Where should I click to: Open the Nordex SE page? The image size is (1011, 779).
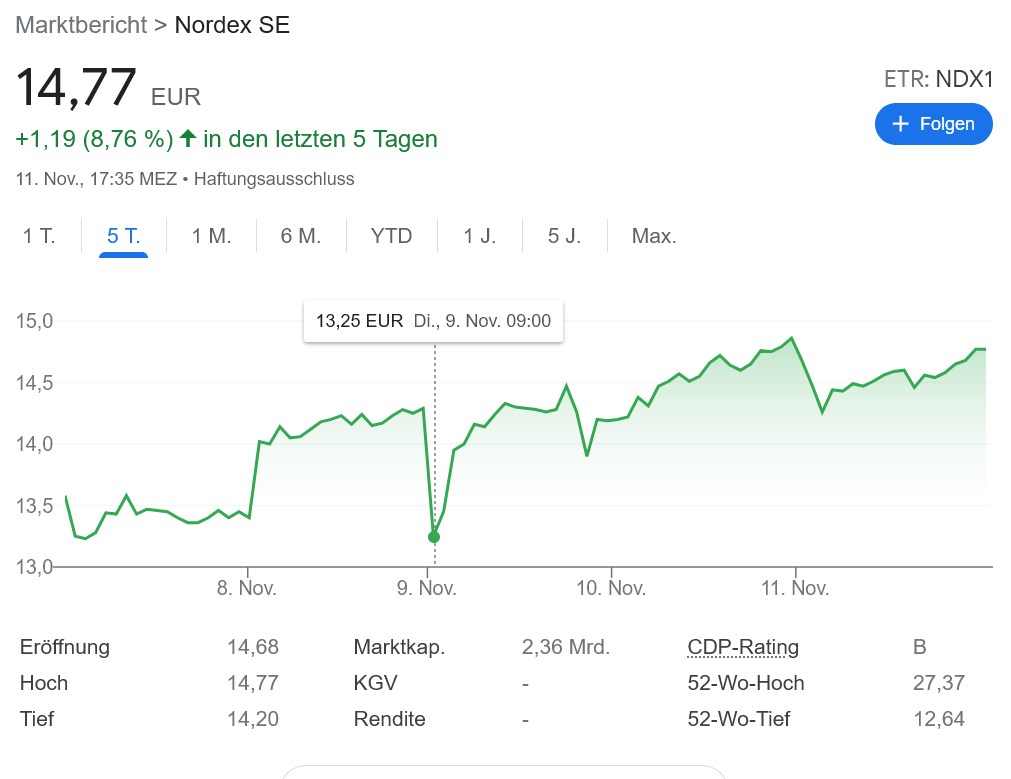tap(232, 24)
